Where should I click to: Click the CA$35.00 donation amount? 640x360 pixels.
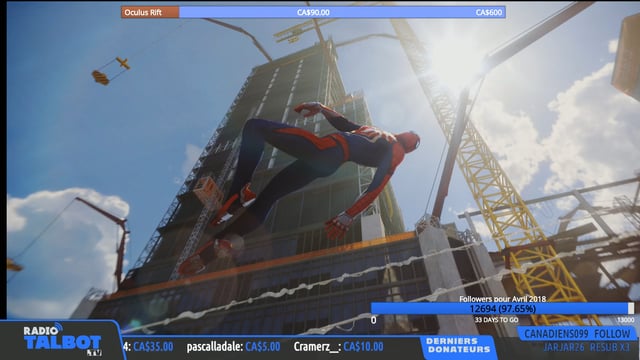(x=153, y=347)
